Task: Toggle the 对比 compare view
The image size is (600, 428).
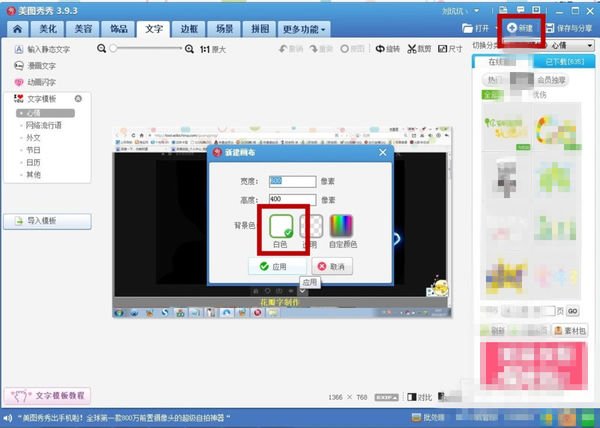Action: click(x=420, y=397)
